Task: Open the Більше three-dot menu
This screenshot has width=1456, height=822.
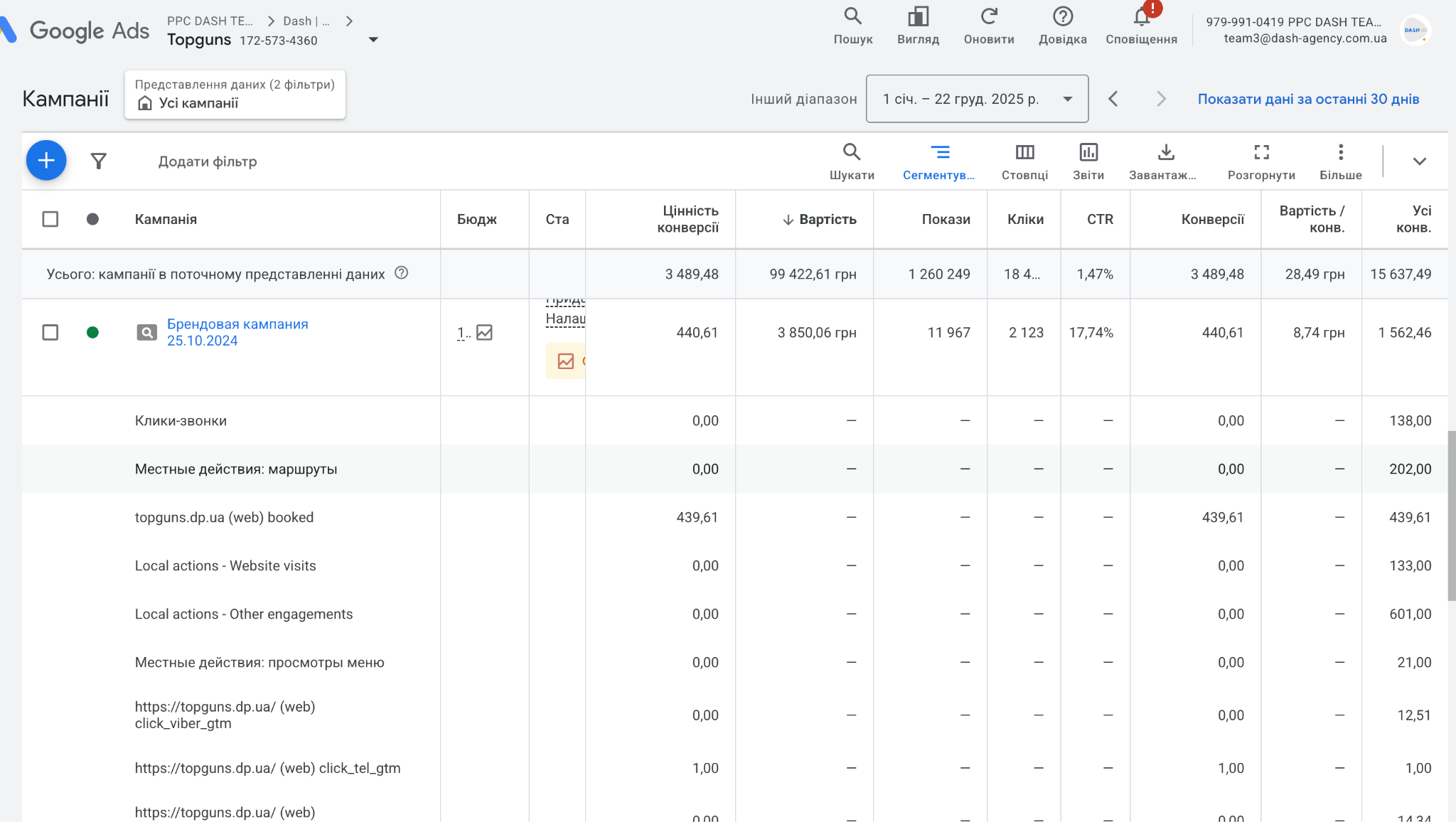Action: 1340,161
